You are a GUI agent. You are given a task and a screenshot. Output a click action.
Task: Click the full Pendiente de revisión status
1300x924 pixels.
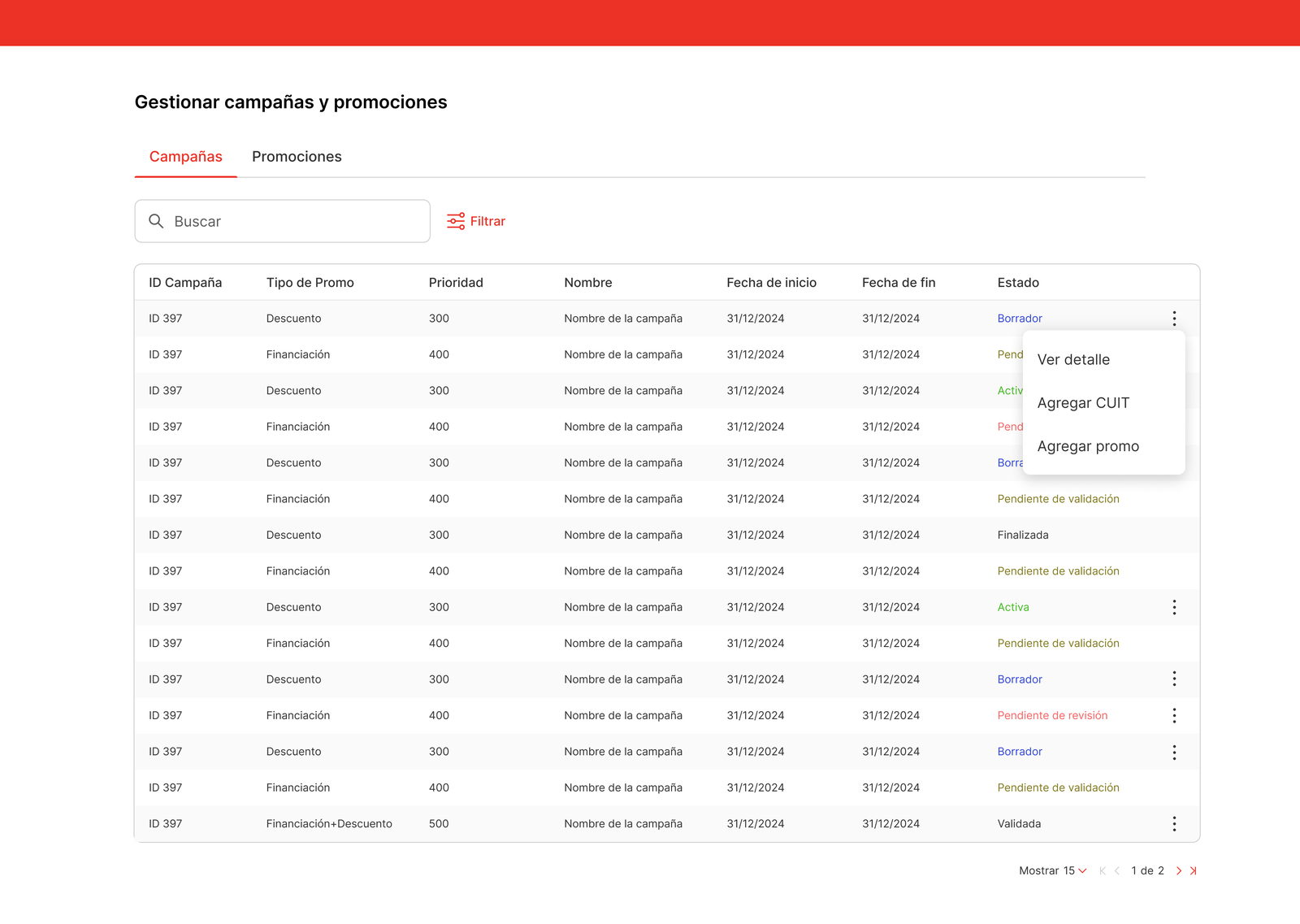(x=1052, y=715)
